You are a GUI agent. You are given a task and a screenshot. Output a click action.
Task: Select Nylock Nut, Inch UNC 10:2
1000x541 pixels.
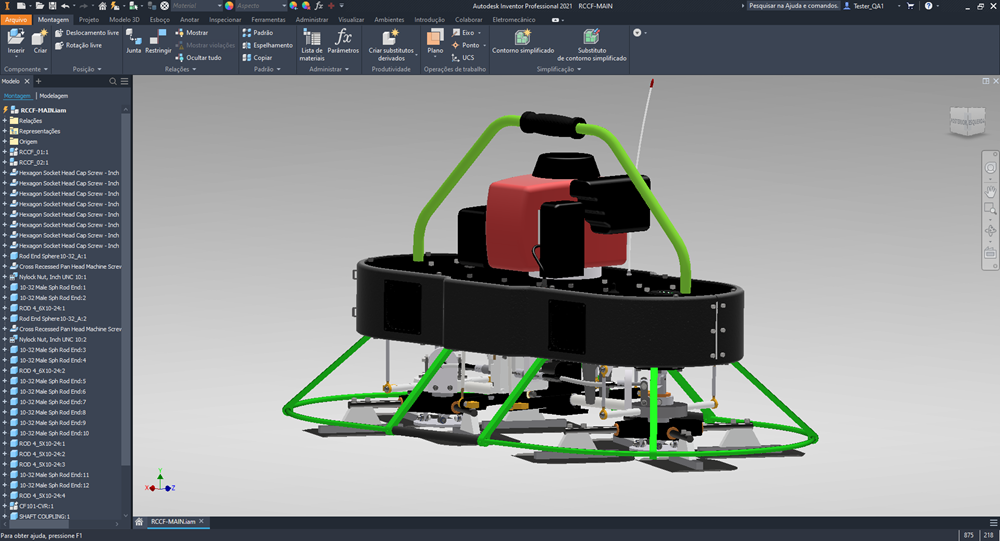pos(48,339)
